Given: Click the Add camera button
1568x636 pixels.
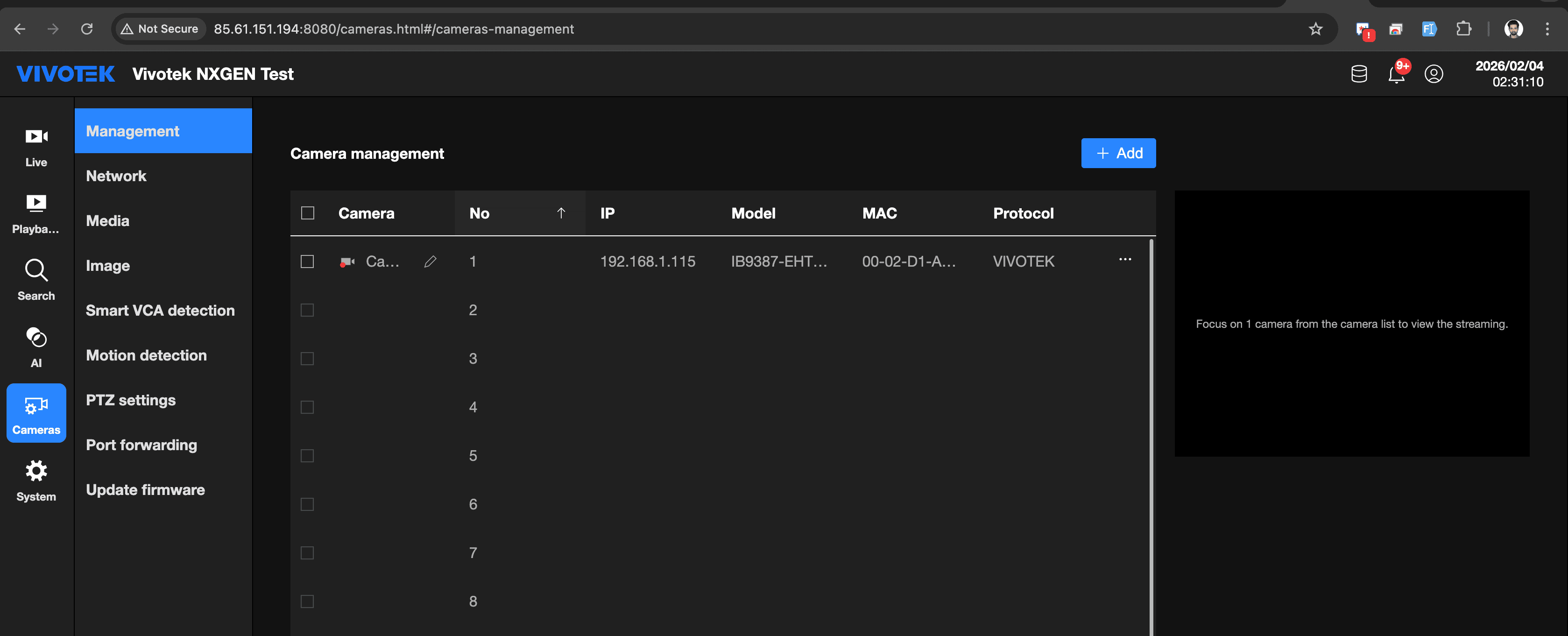Looking at the screenshot, I should [1117, 153].
